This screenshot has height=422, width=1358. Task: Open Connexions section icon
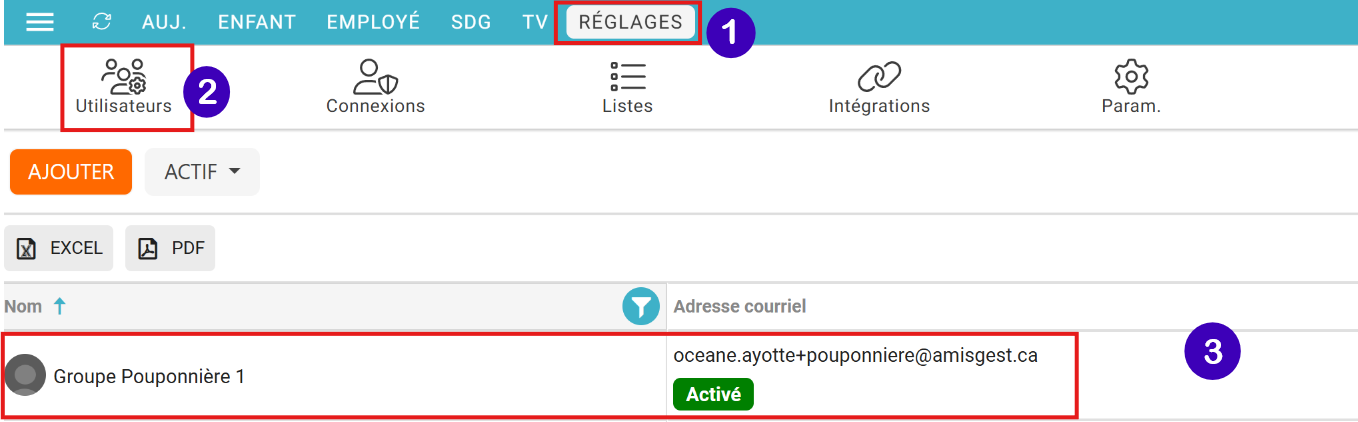(375, 77)
